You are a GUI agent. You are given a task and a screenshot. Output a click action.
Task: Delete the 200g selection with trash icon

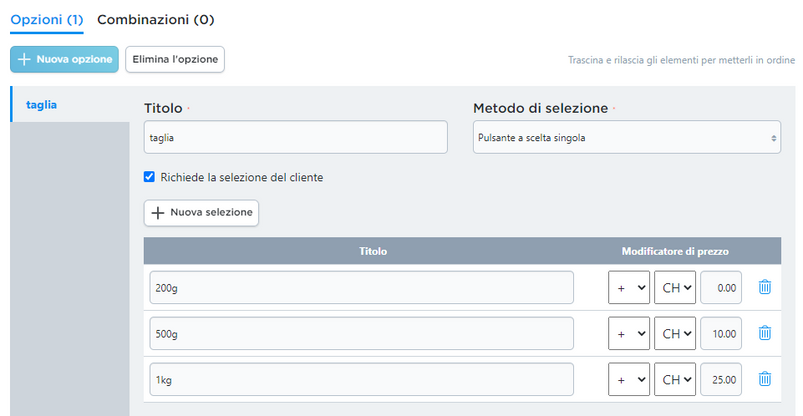(x=765, y=287)
